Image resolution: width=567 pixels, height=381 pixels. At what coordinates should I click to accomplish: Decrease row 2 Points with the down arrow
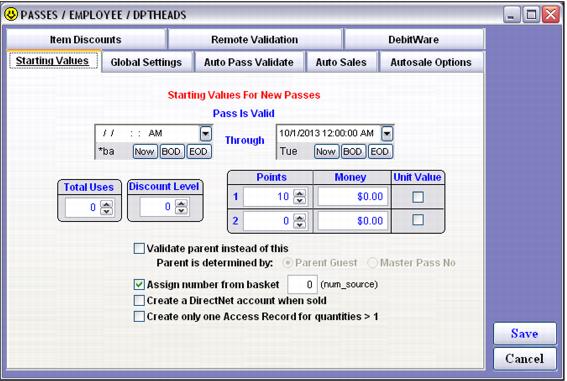tap(299, 225)
